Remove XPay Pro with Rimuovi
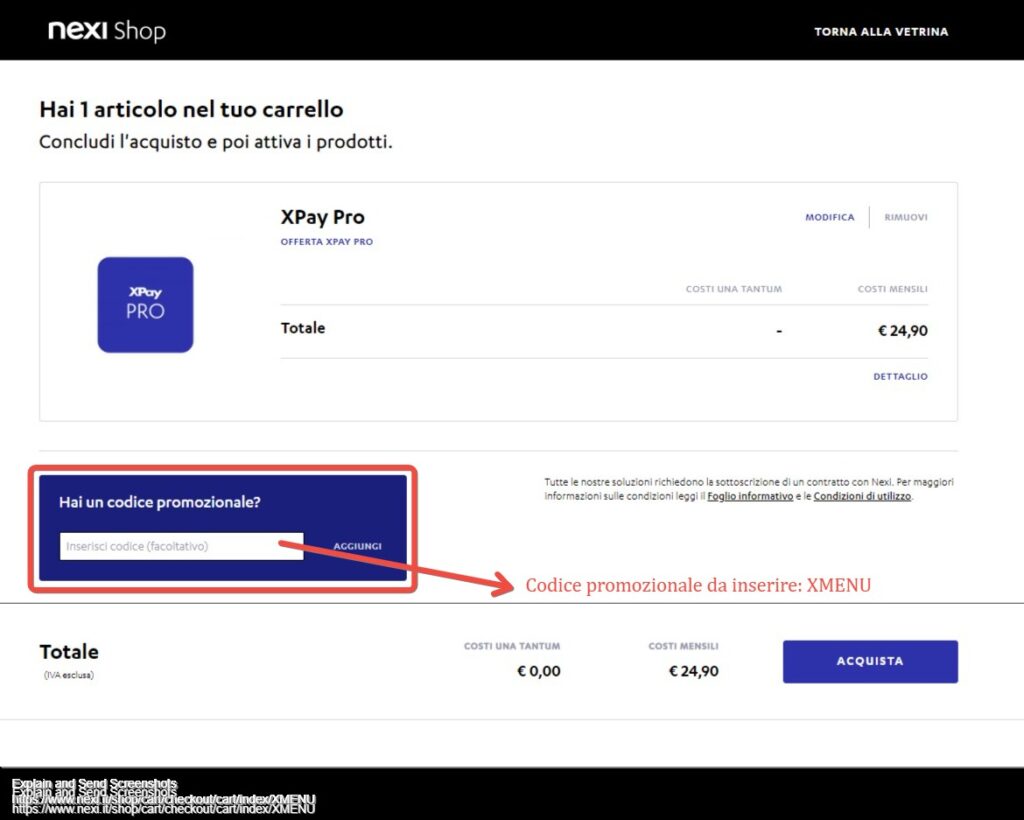This screenshot has width=1024, height=820. click(x=905, y=217)
